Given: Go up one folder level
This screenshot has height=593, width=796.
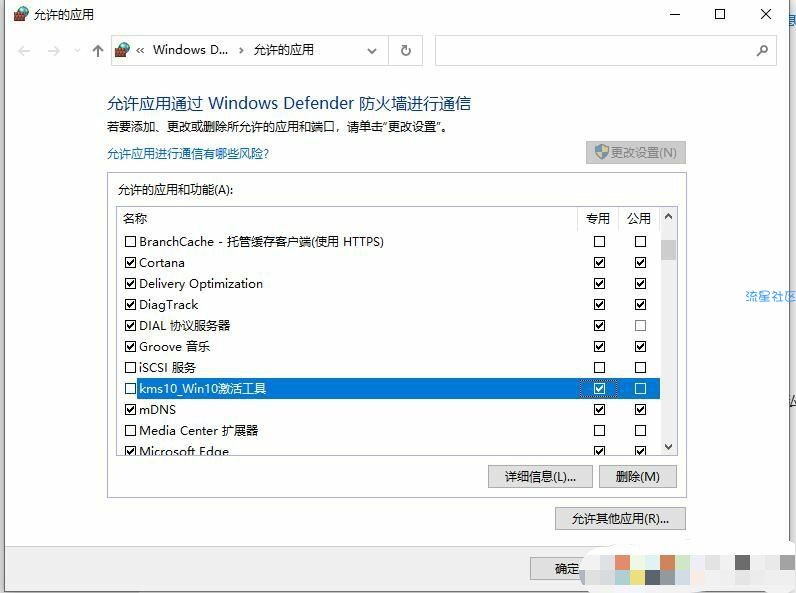Looking at the screenshot, I should click(x=98, y=51).
